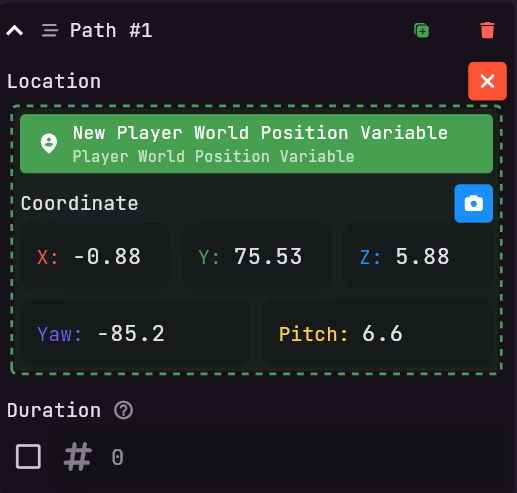Viewport: 517px width, 493px height.
Task: Delete Path #1 with red trash icon
Action: [487, 30]
